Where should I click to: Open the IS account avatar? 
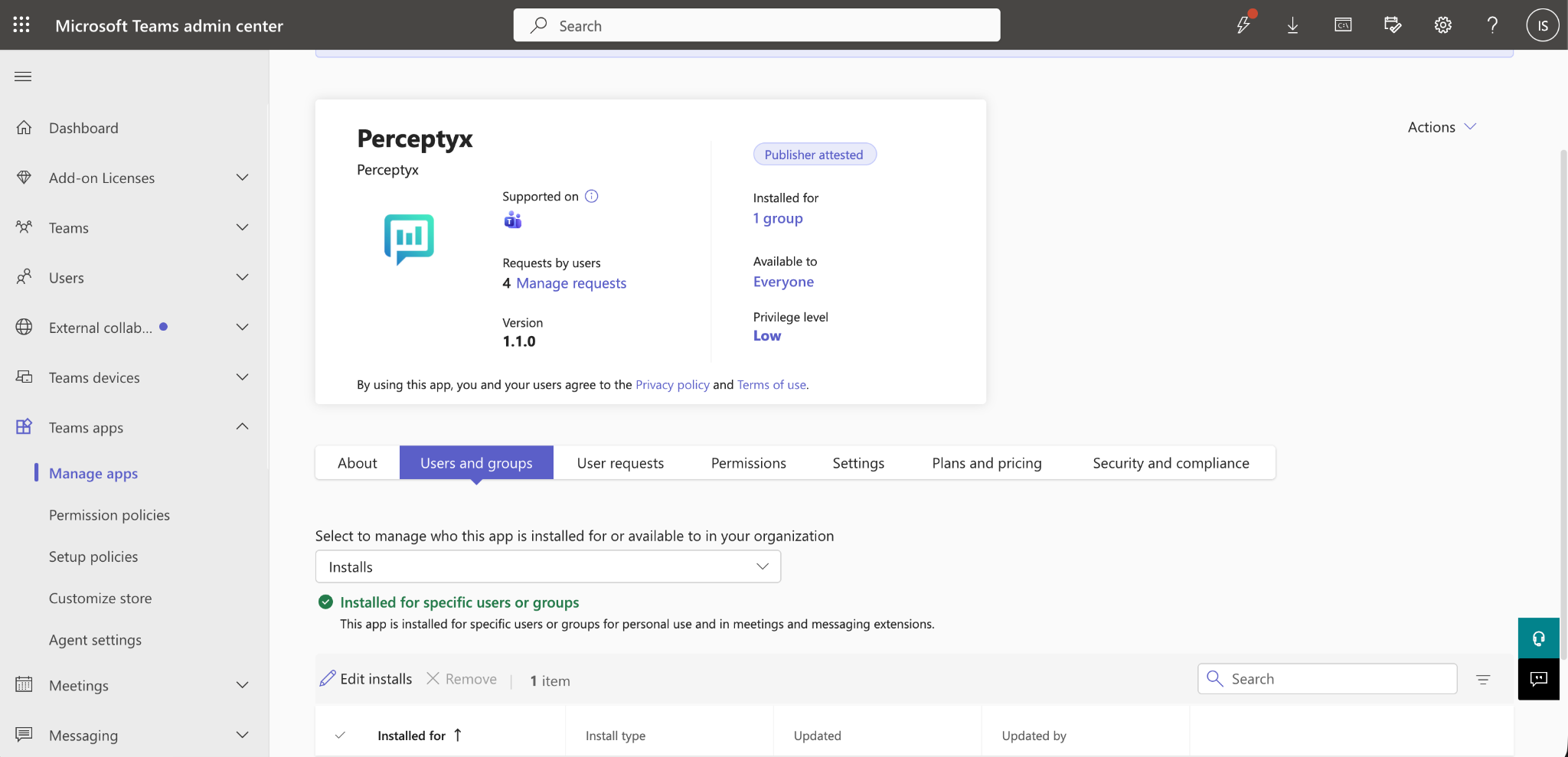1542,25
